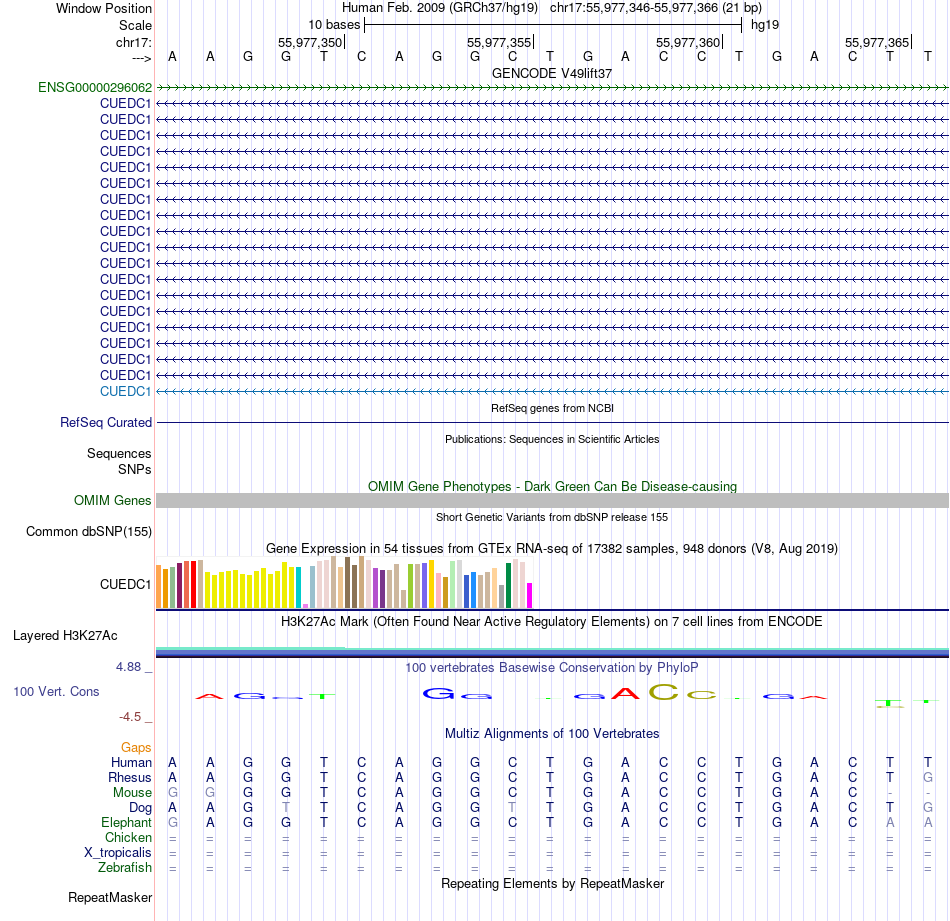Viewport: 950px width, 921px height.
Task: Click 'Short Genetic Variants from dbSNP' title
Action: [552, 517]
